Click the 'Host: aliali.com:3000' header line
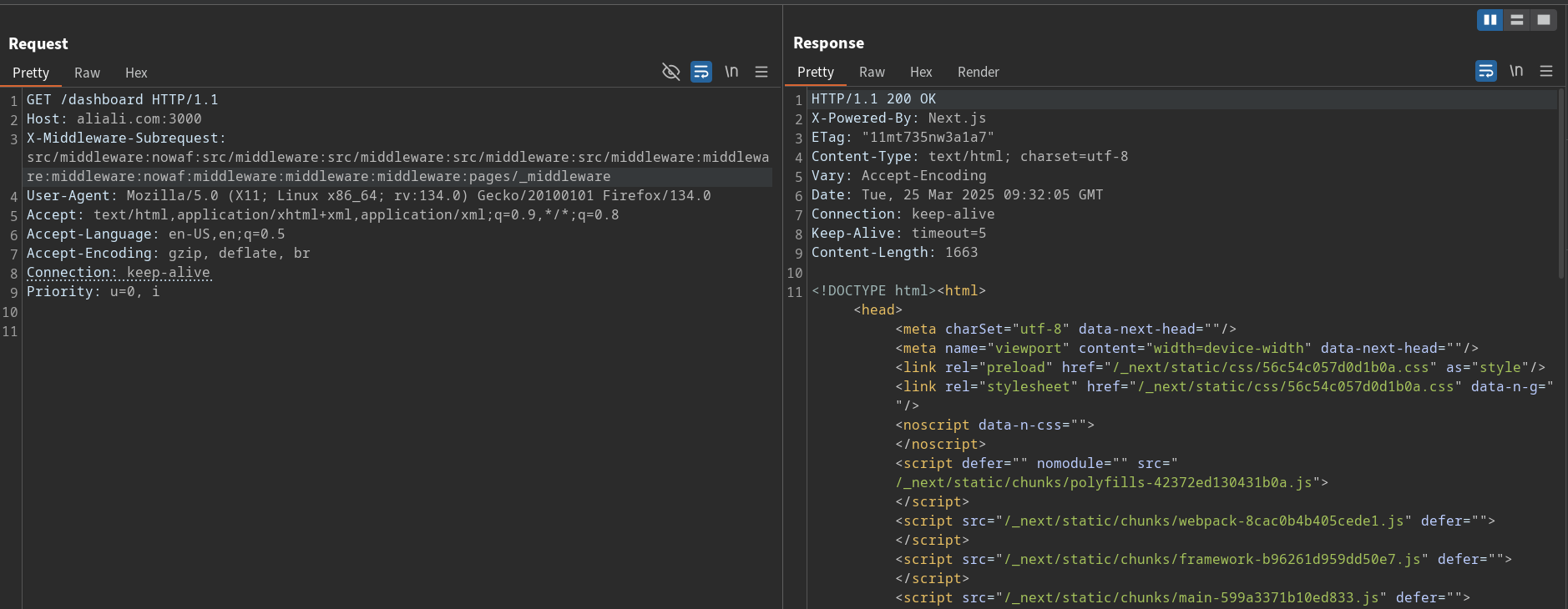Viewport: 1568px width, 609px height. coord(114,118)
